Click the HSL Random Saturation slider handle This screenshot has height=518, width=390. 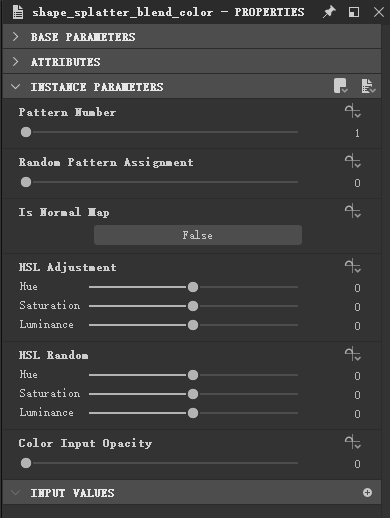pos(193,394)
